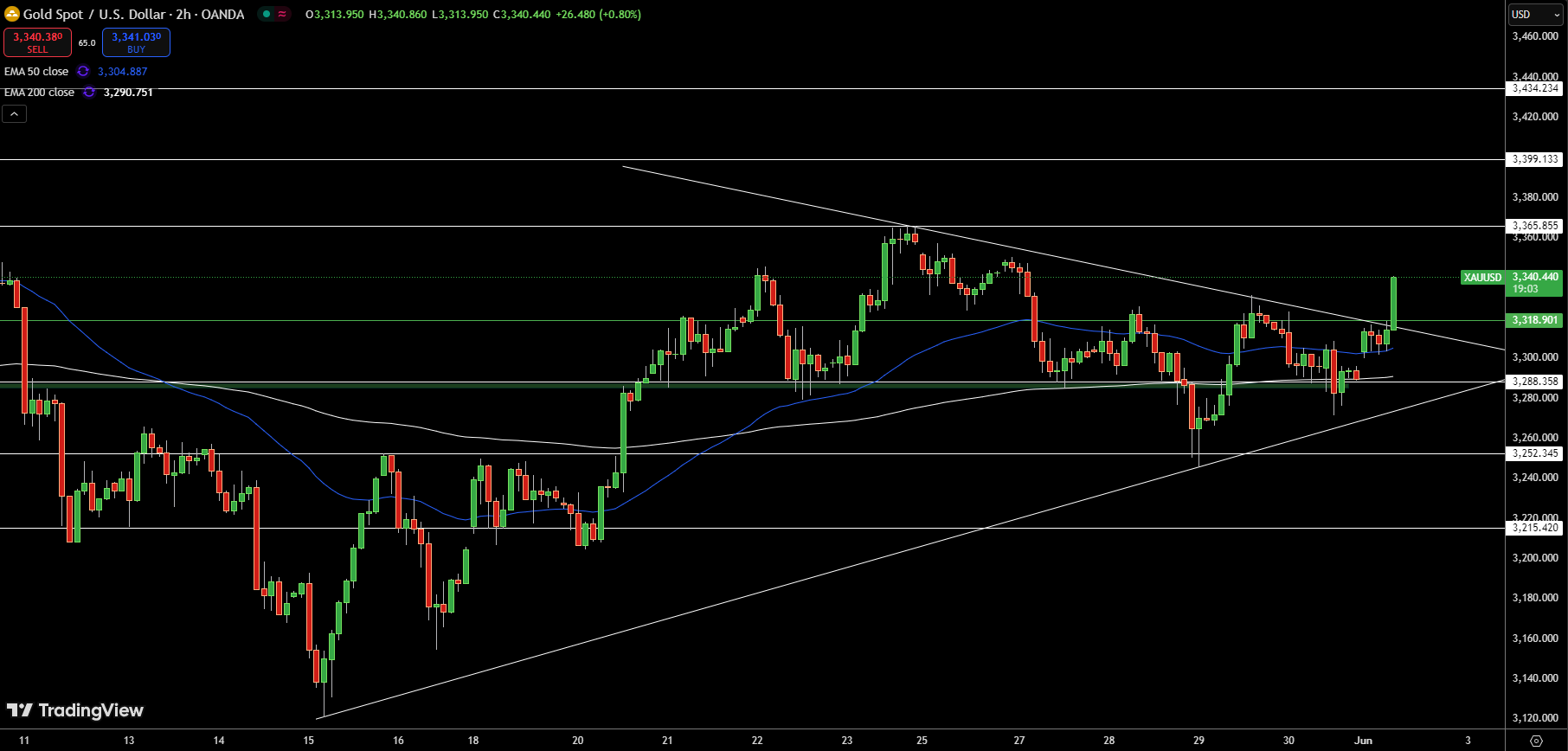This screenshot has width=1568, height=751.
Task: Click EMA 50 value 3,304.887
Action: pos(122,72)
